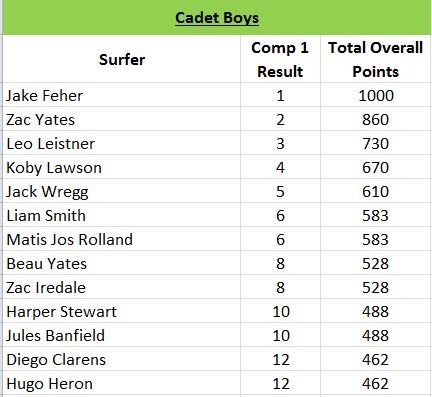Screen dimensions: 432x397
Task: Click the 860 points cell
Action: pyautogui.click(x=376, y=119)
